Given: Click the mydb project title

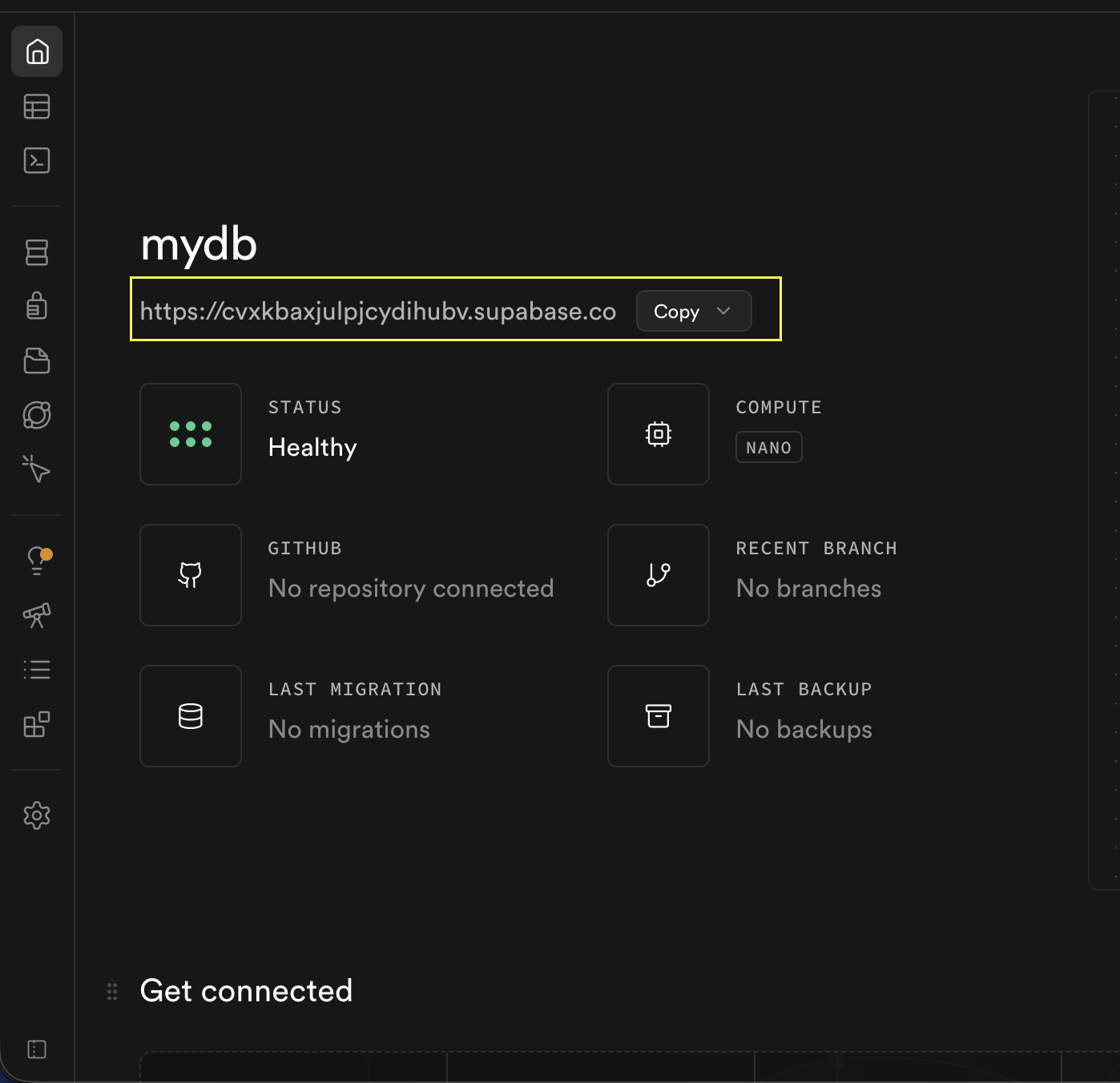Looking at the screenshot, I should [199, 244].
